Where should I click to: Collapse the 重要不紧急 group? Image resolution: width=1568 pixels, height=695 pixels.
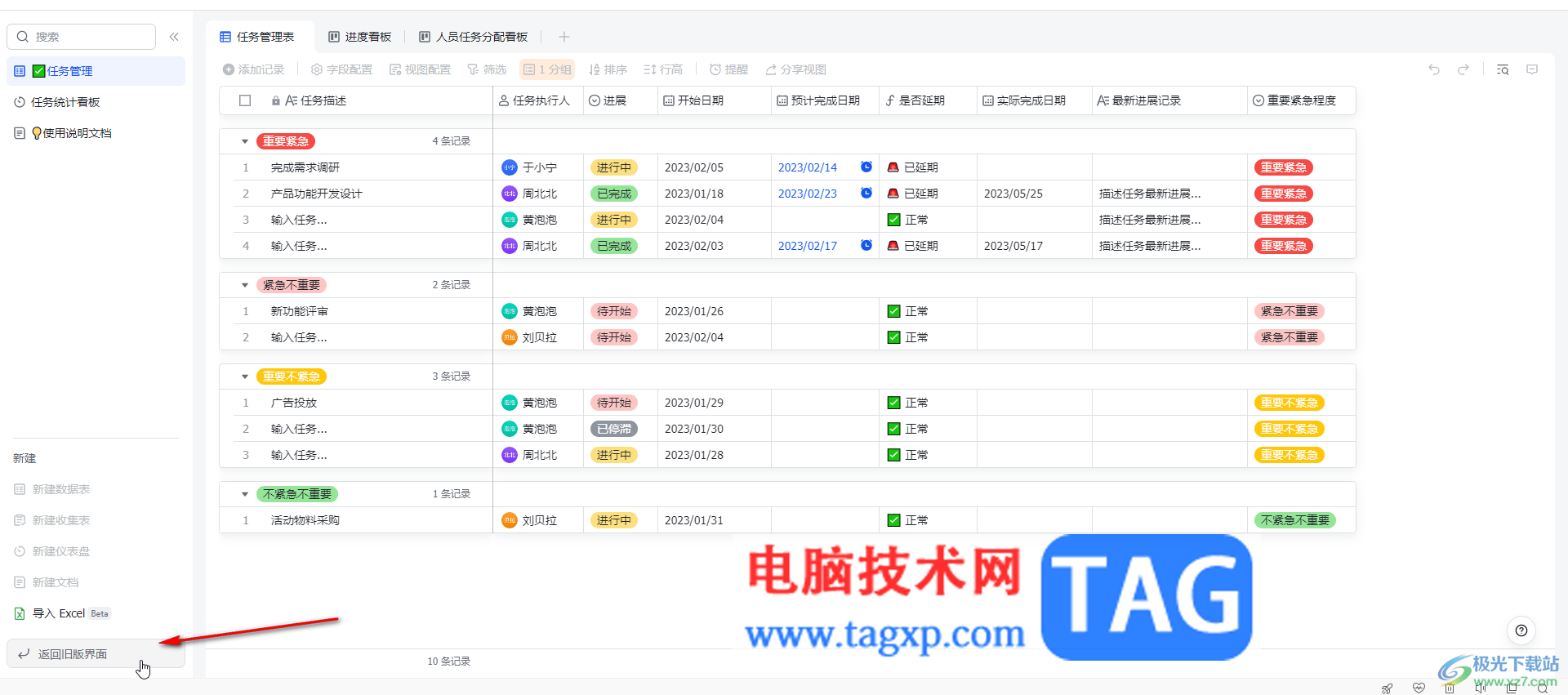tap(245, 376)
